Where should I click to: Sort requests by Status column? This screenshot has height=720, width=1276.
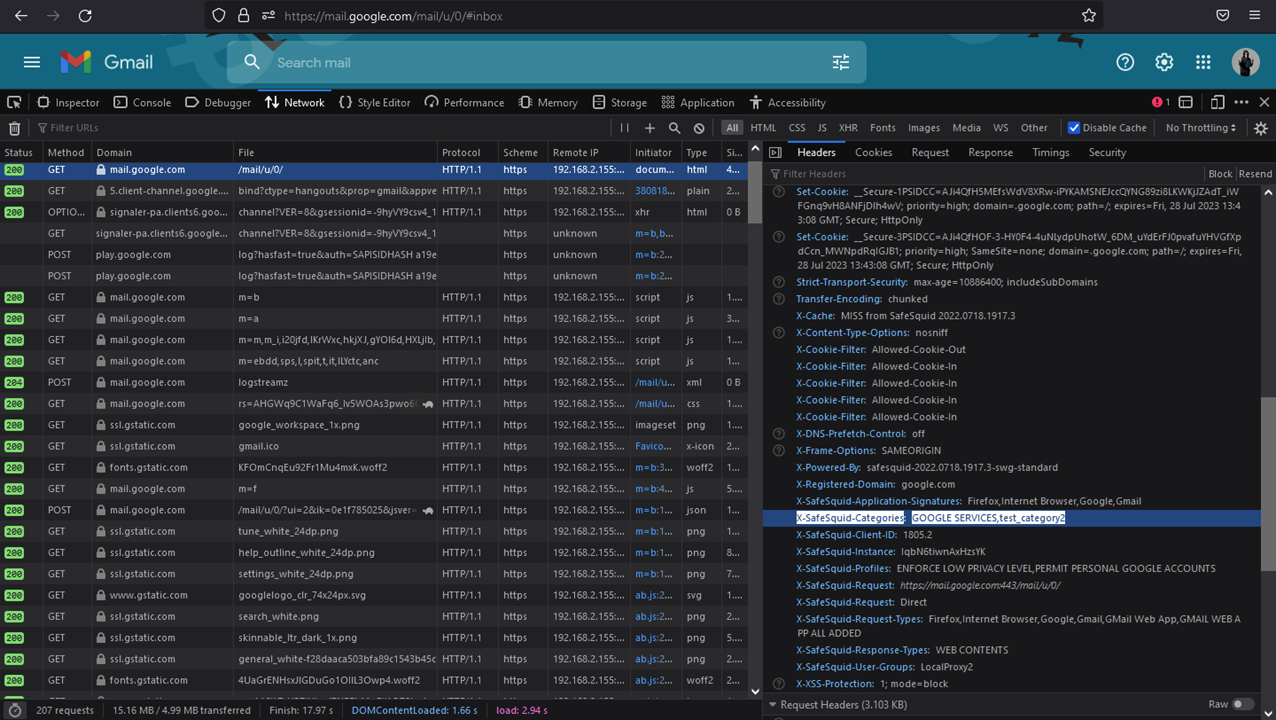pyautogui.click(x=21, y=153)
